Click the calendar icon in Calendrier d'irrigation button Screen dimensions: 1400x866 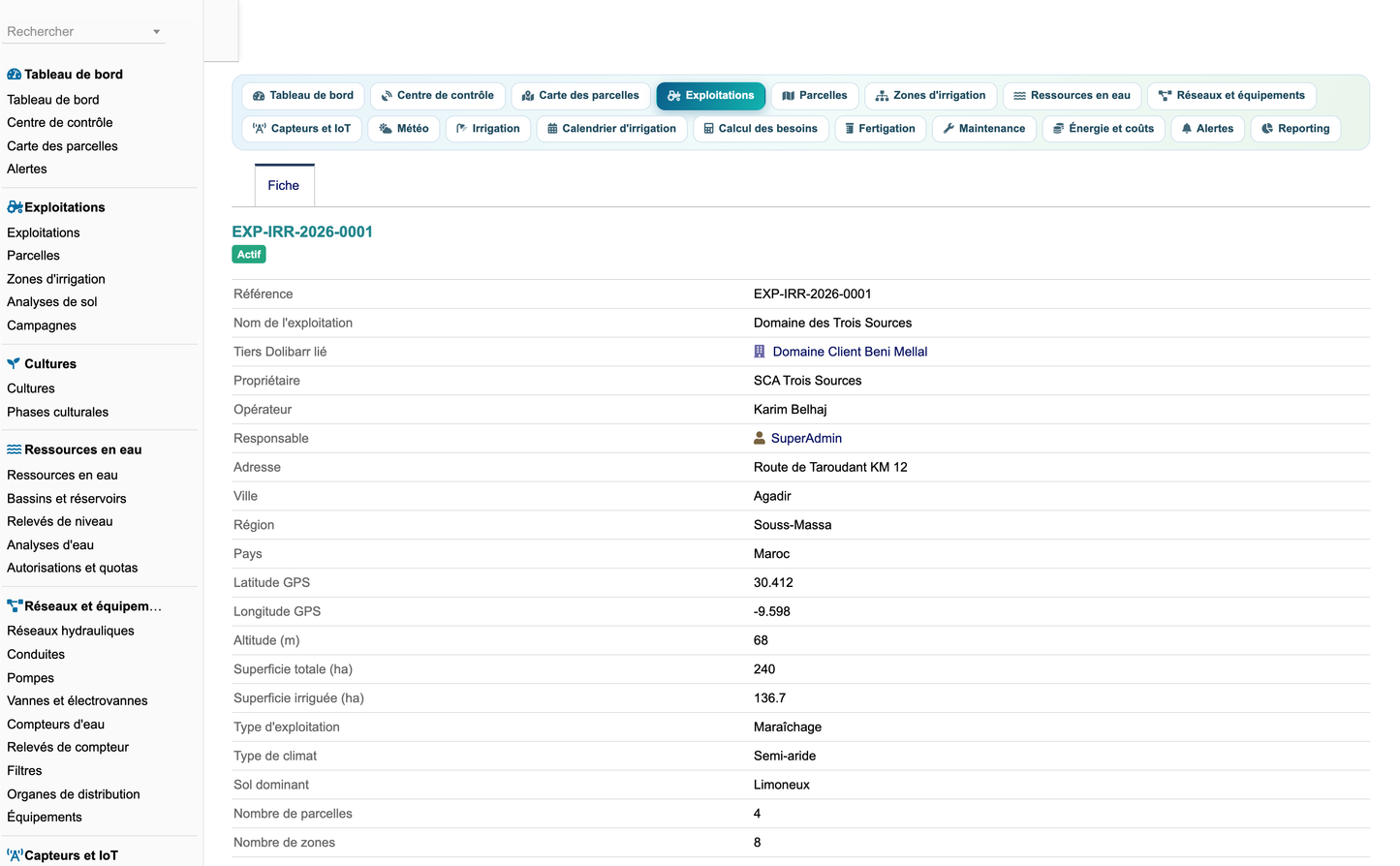552,129
